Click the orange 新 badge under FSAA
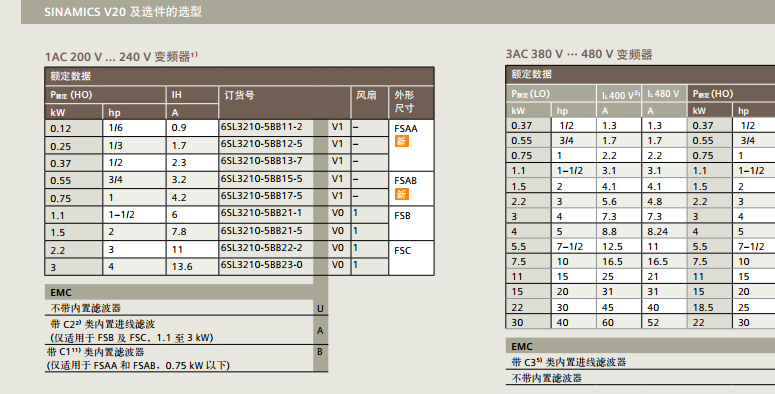 (x=401, y=141)
